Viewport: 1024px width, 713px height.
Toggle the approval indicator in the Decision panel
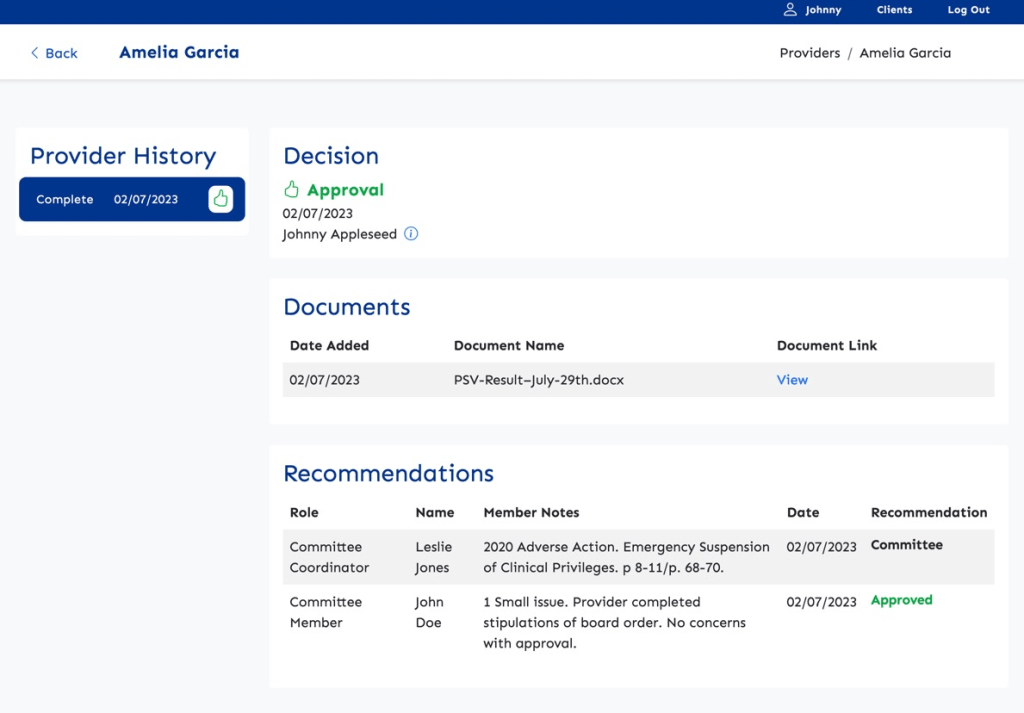(x=291, y=188)
